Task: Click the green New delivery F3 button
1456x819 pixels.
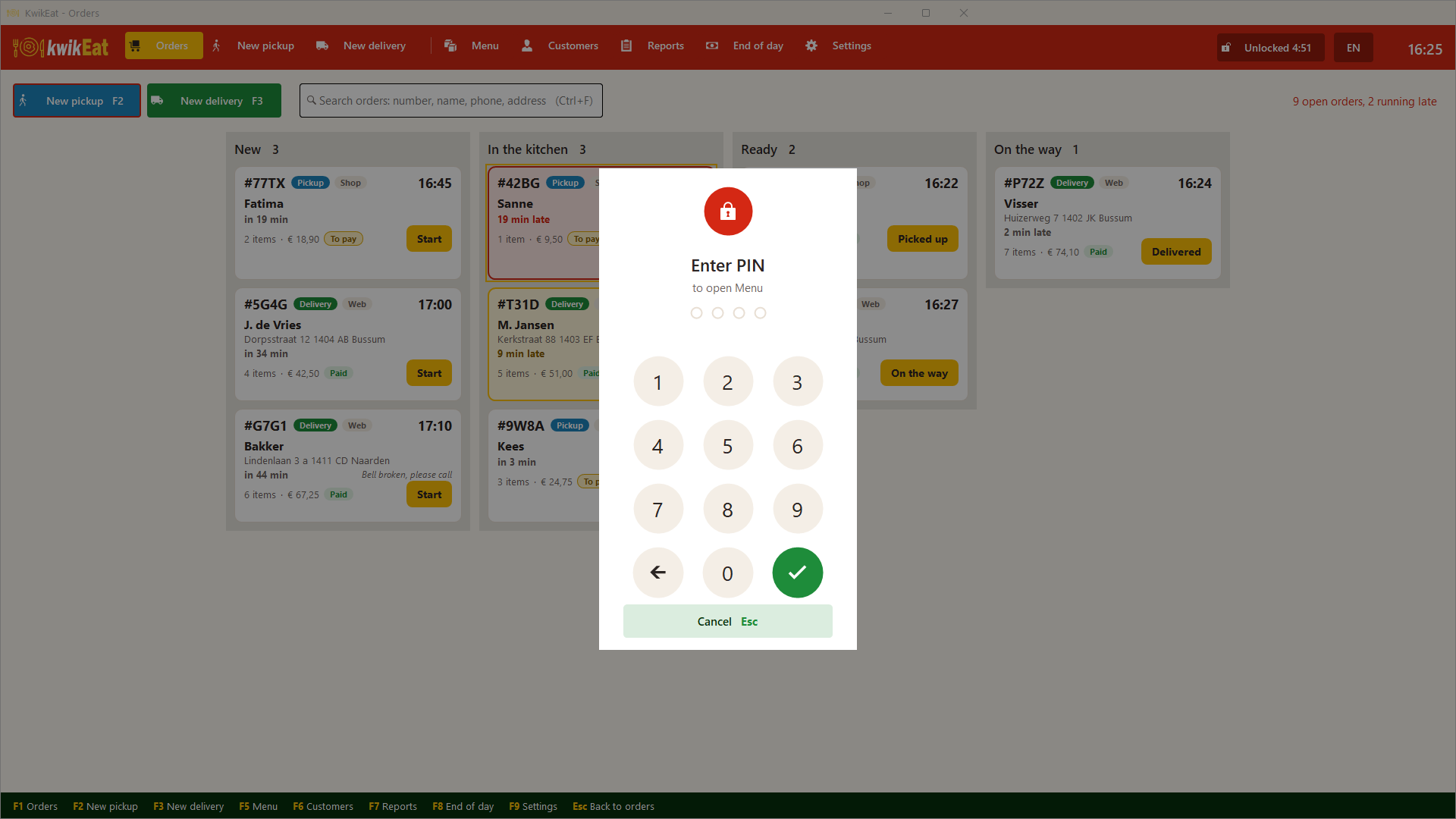Action: (214, 101)
